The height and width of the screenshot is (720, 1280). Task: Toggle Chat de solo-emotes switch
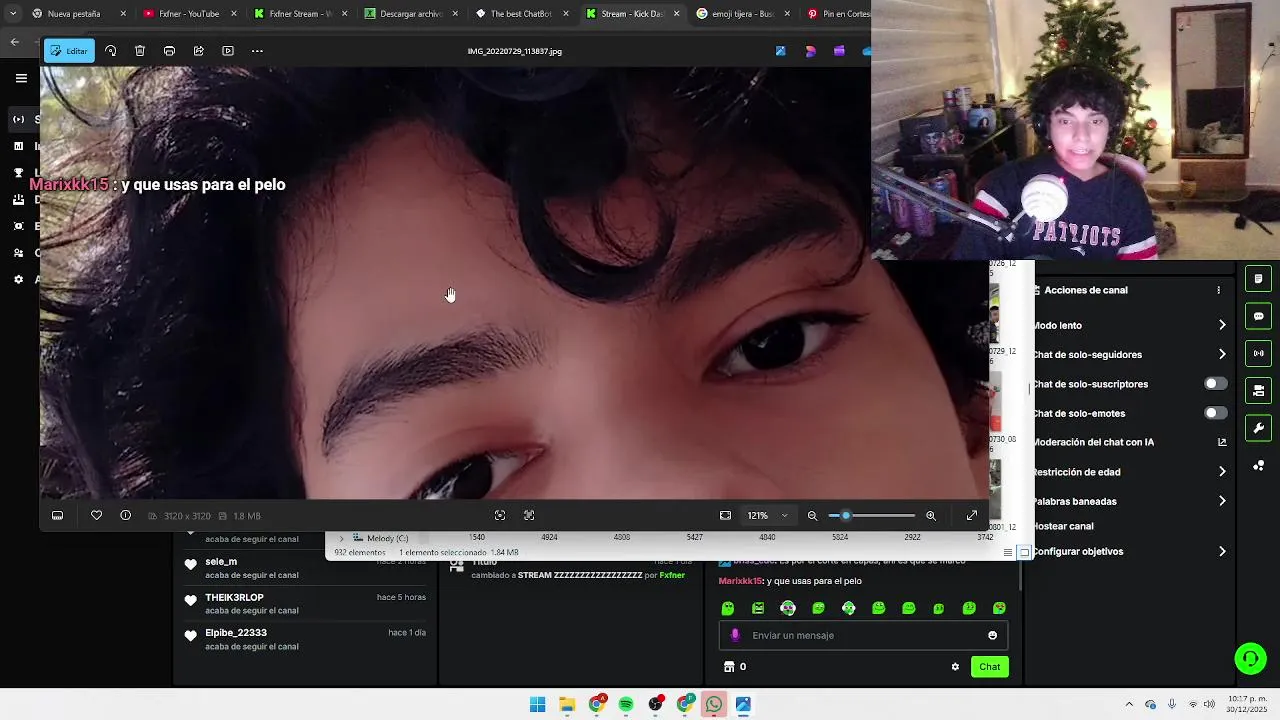[1215, 413]
